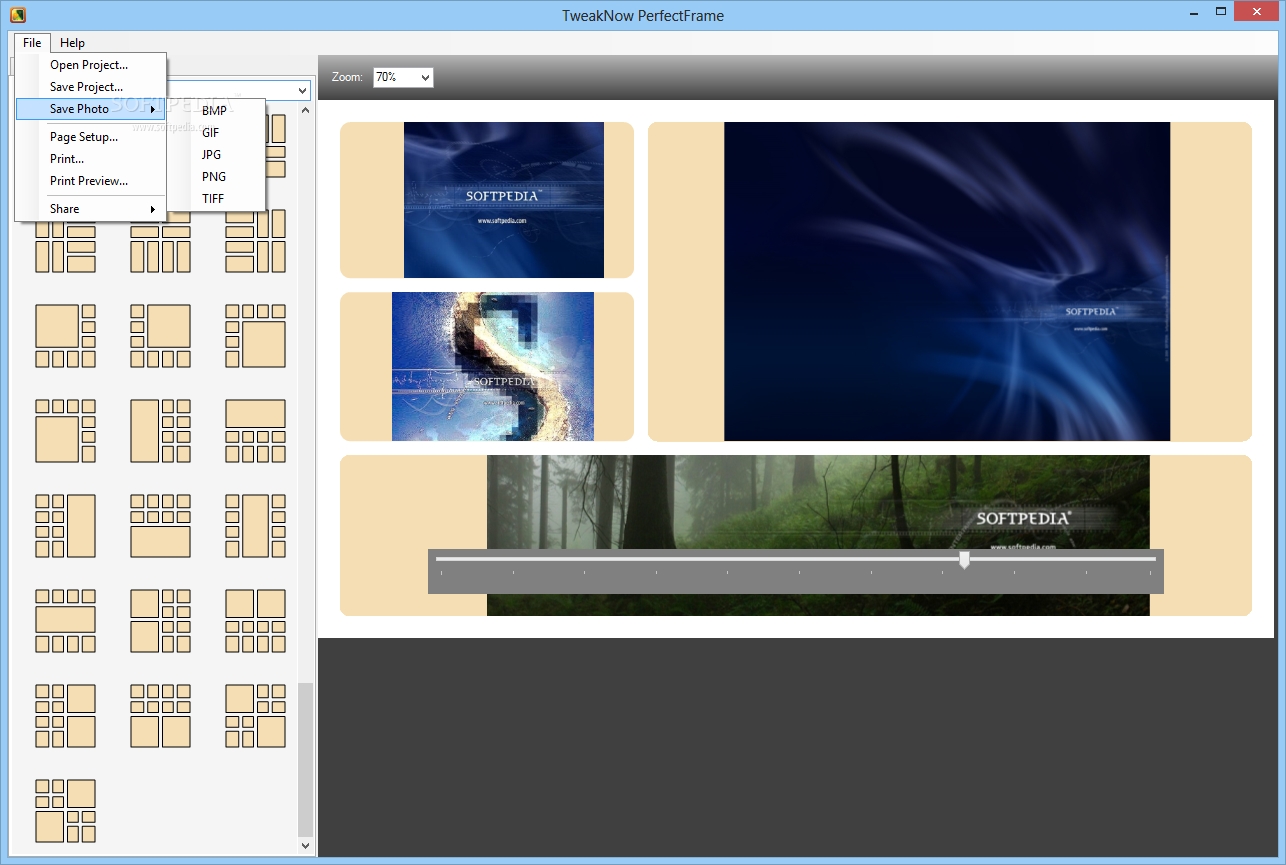Select layout with large square bottom-right, small squares top and left
The height and width of the screenshot is (865, 1286).
255,336
